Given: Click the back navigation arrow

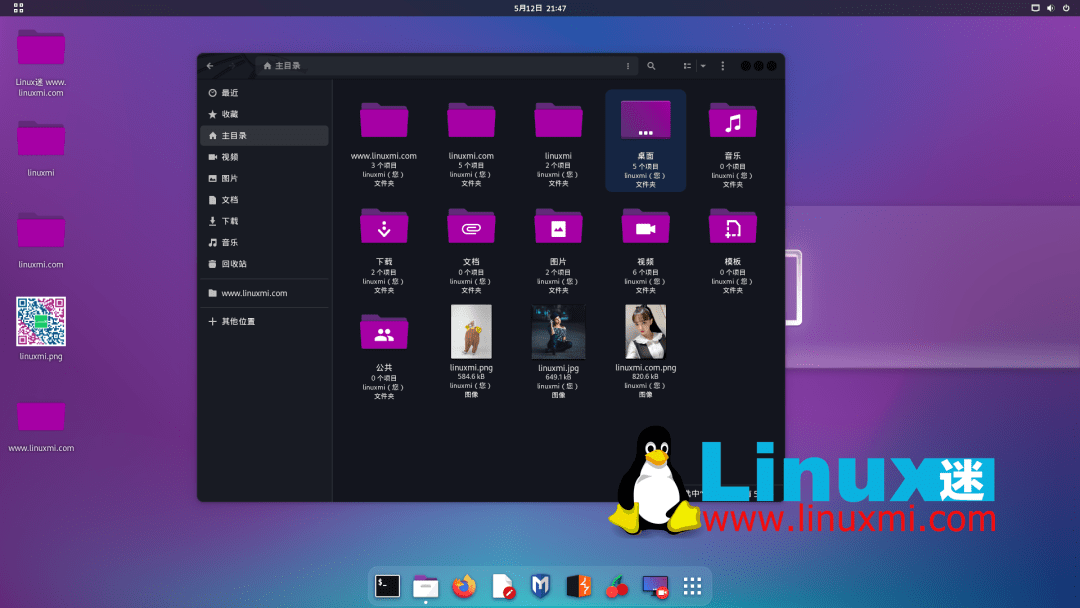Looking at the screenshot, I should [210, 65].
